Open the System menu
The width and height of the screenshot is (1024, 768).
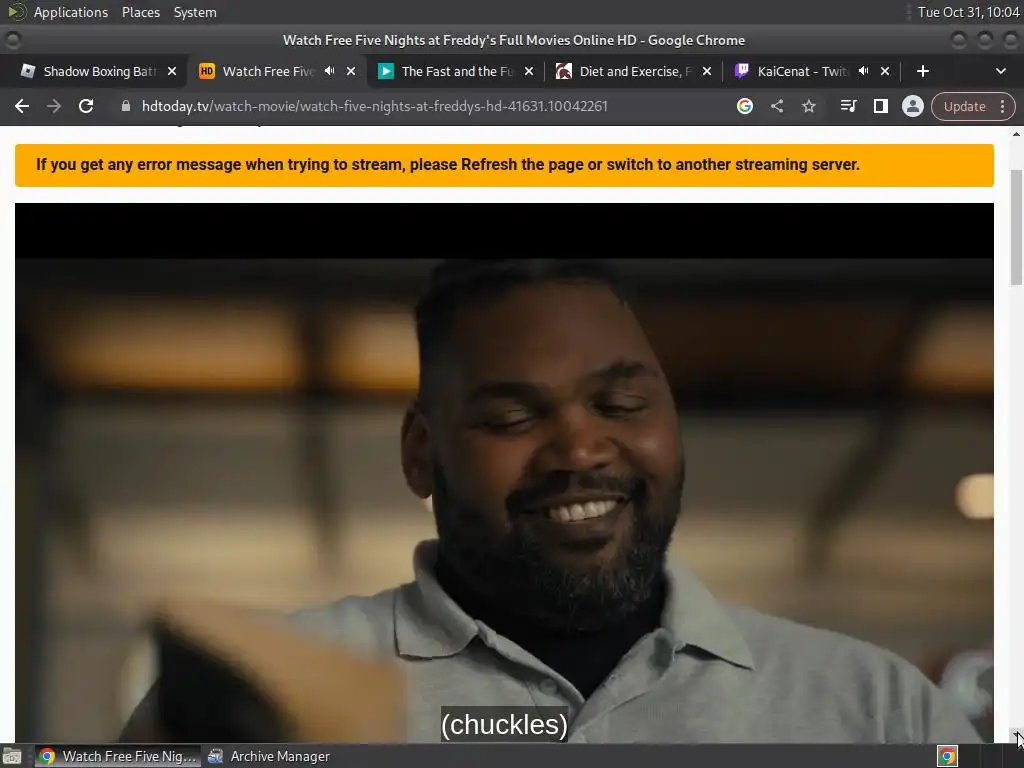(x=195, y=12)
